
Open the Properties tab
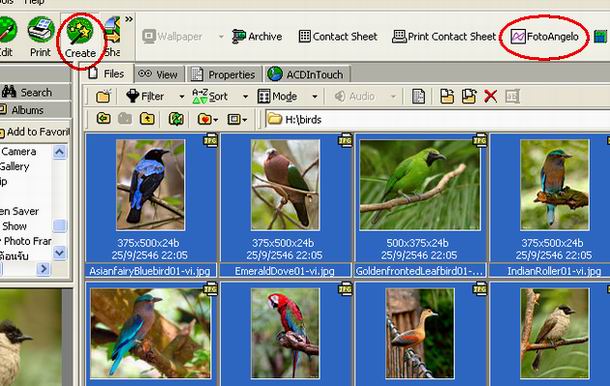[x=223, y=74]
